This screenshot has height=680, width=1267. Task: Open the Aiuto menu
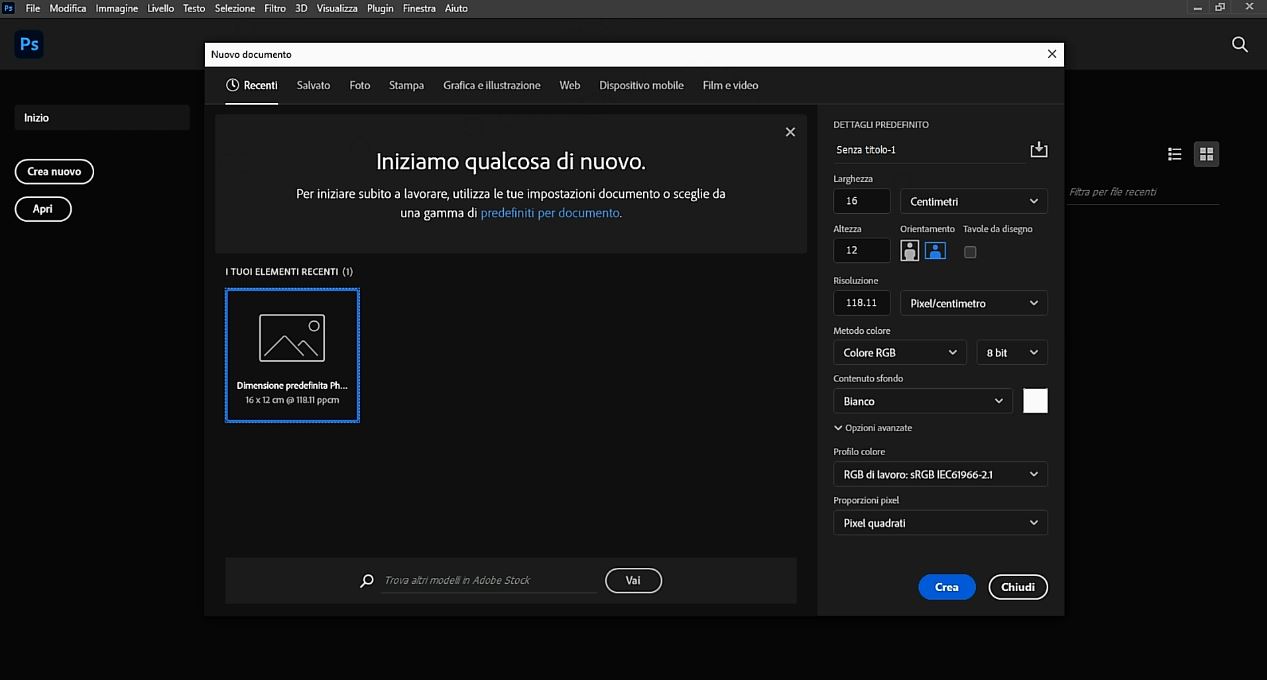(456, 8)
